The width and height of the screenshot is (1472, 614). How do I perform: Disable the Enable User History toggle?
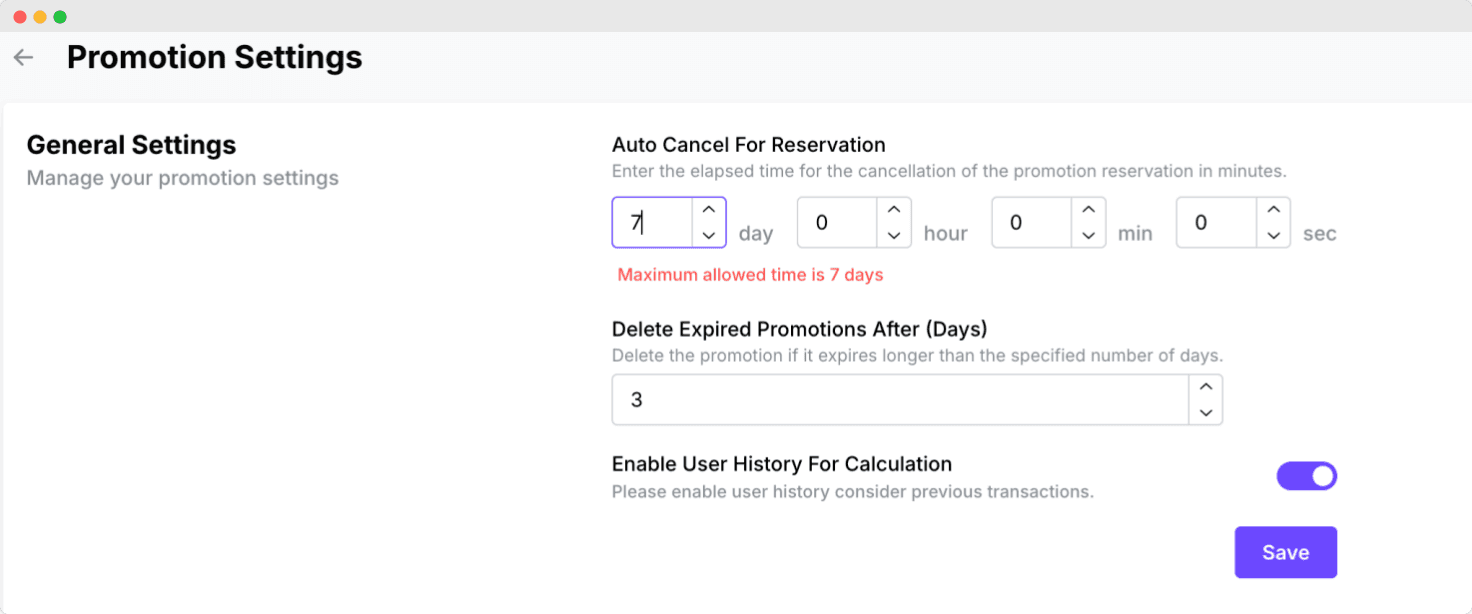1306,476
